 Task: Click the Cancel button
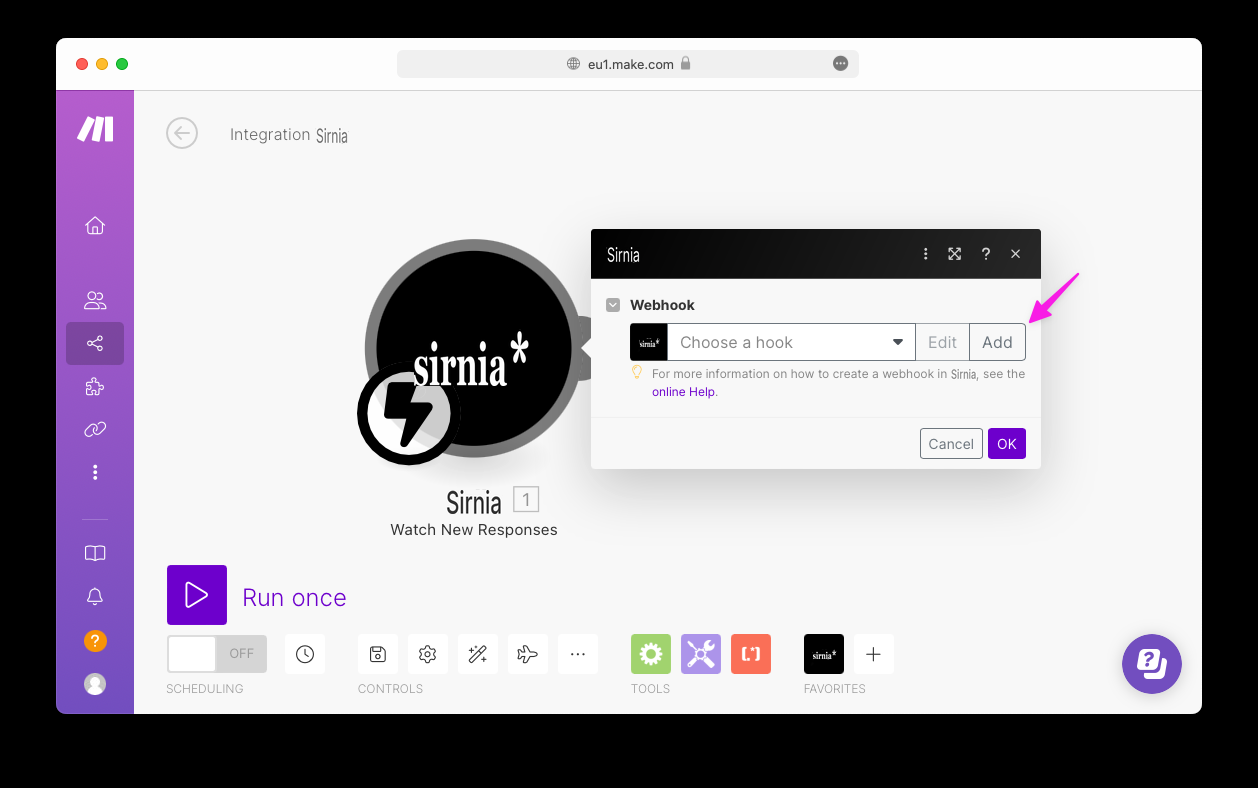951,444
